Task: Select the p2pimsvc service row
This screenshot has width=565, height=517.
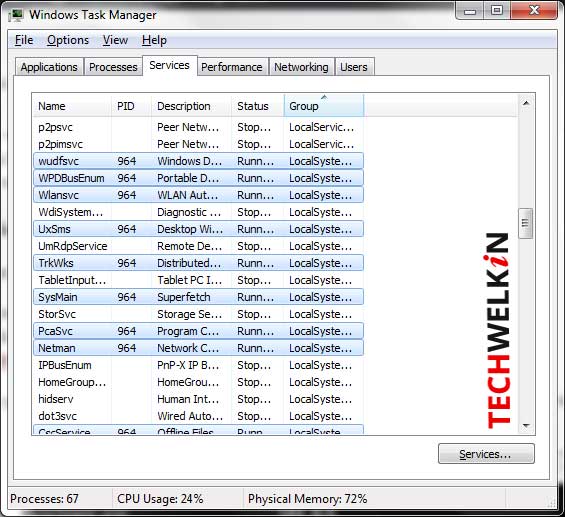Action: [x=198, y=144]
